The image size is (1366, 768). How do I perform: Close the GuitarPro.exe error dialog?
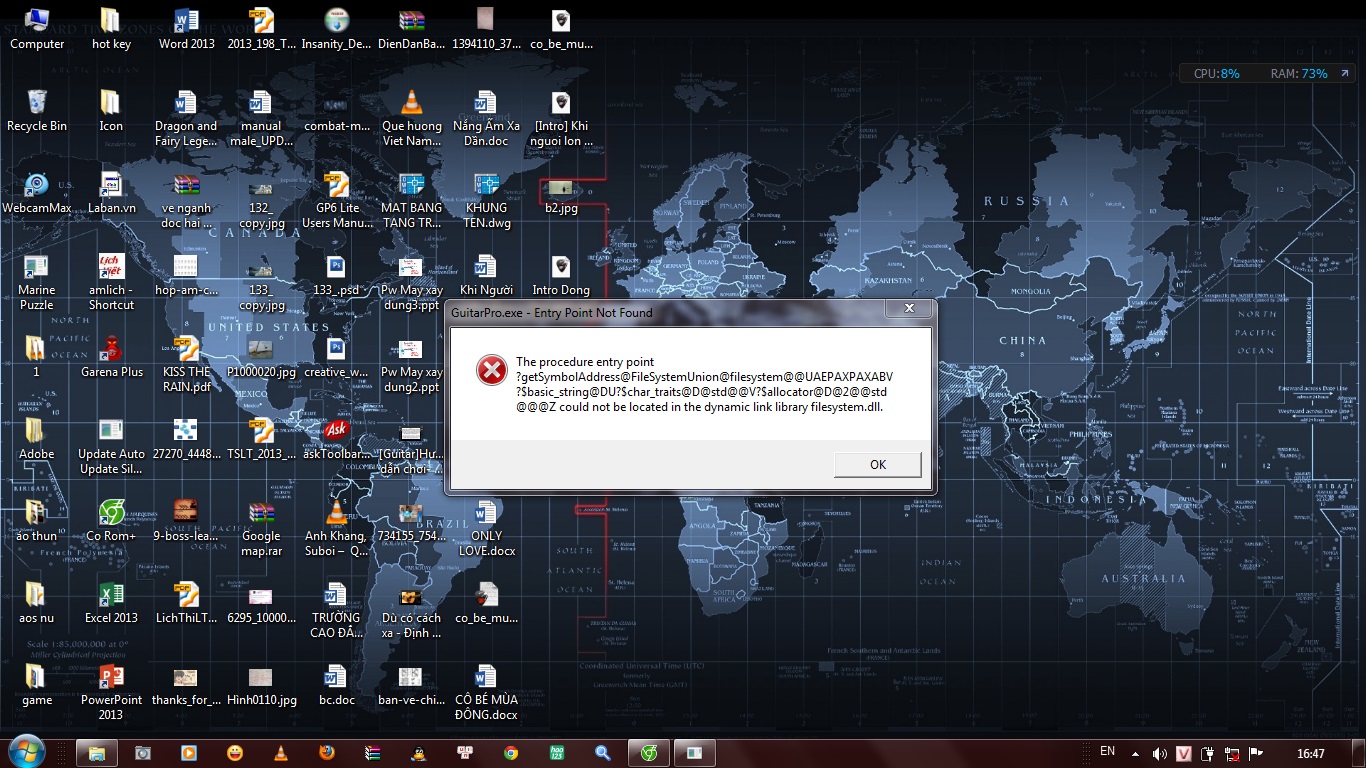[x=908, y=309]
